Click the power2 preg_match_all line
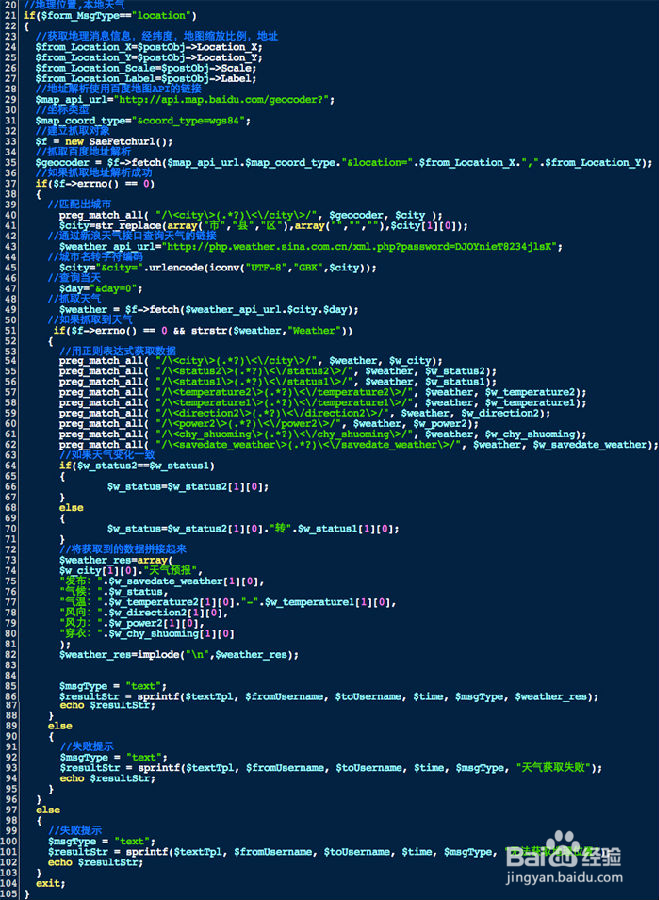Screen dimensions: 659x900 pos(269,424)
